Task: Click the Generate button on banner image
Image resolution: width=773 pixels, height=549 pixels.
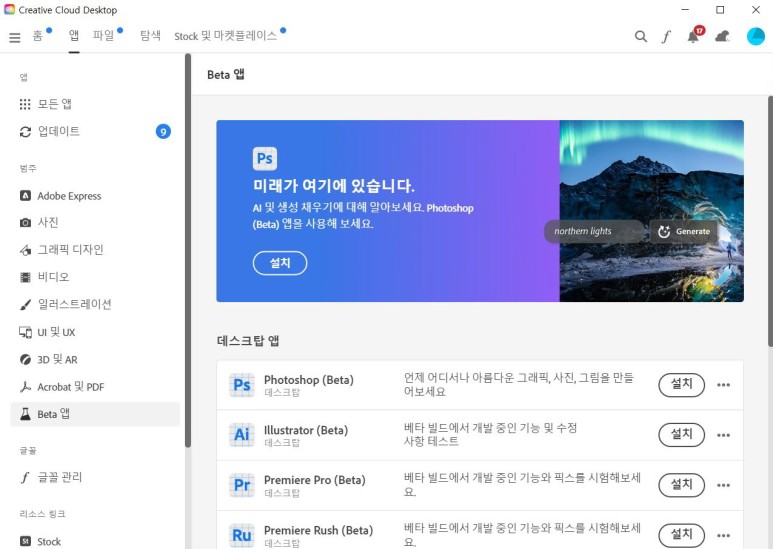Action: pyautogui.click(x=684, y=231)
